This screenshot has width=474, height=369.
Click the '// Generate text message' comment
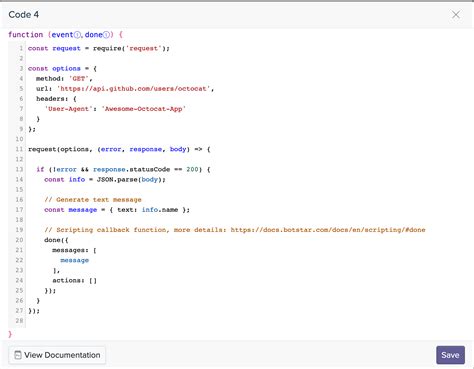point(93,200)
